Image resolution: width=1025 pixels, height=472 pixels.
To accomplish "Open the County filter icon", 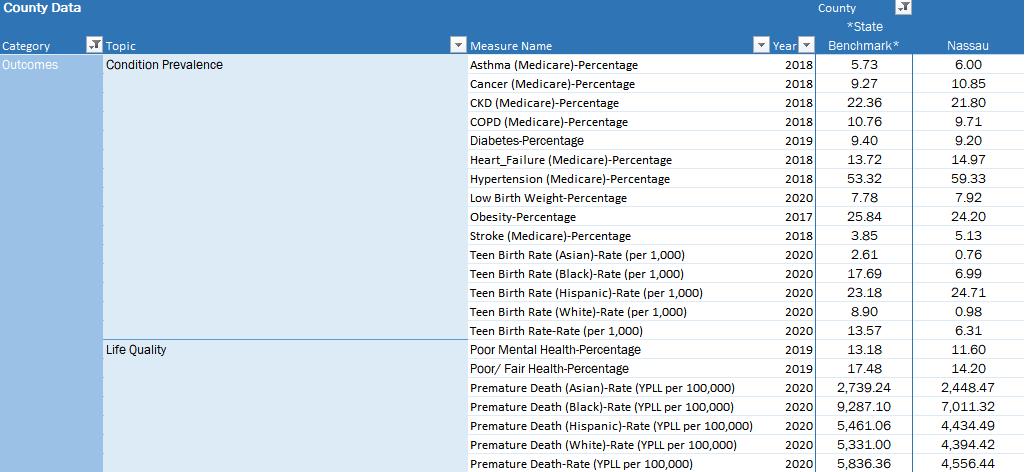I will tap(903, 7).
